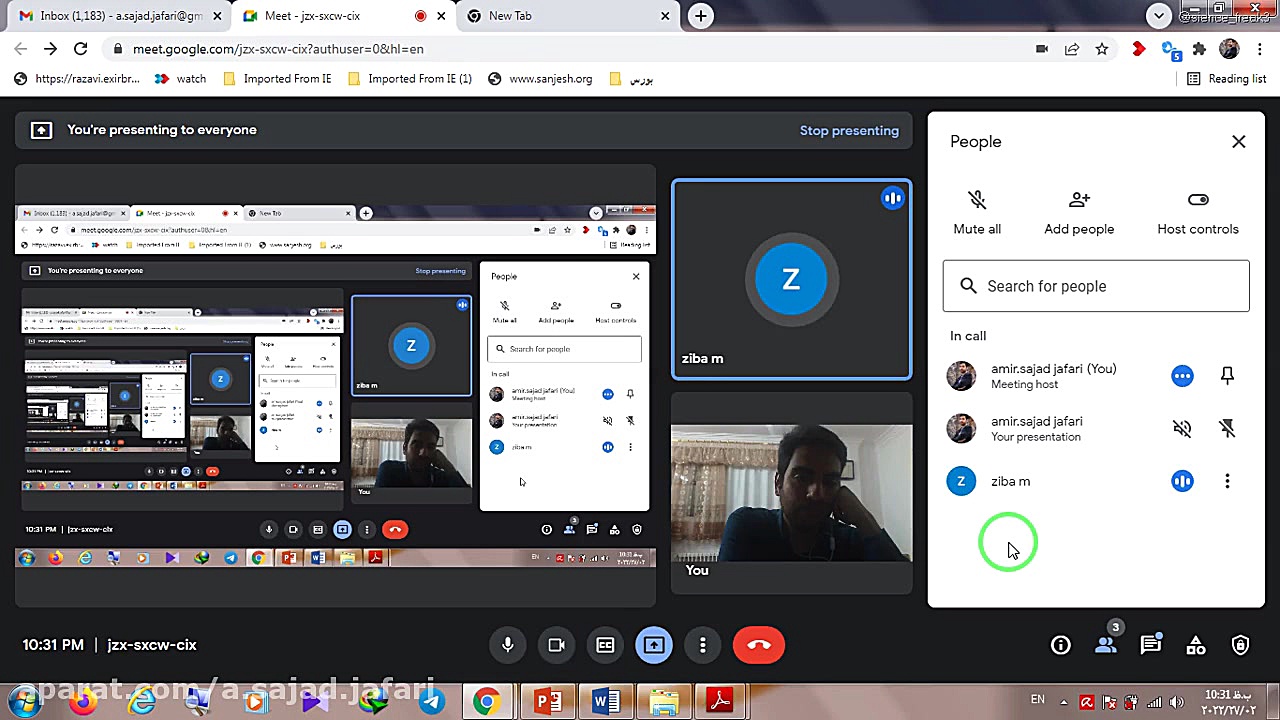This screenshot has height=720, width=1280.
Task: Switch to the Inbox Gmail tab
Action: [110, 16]
